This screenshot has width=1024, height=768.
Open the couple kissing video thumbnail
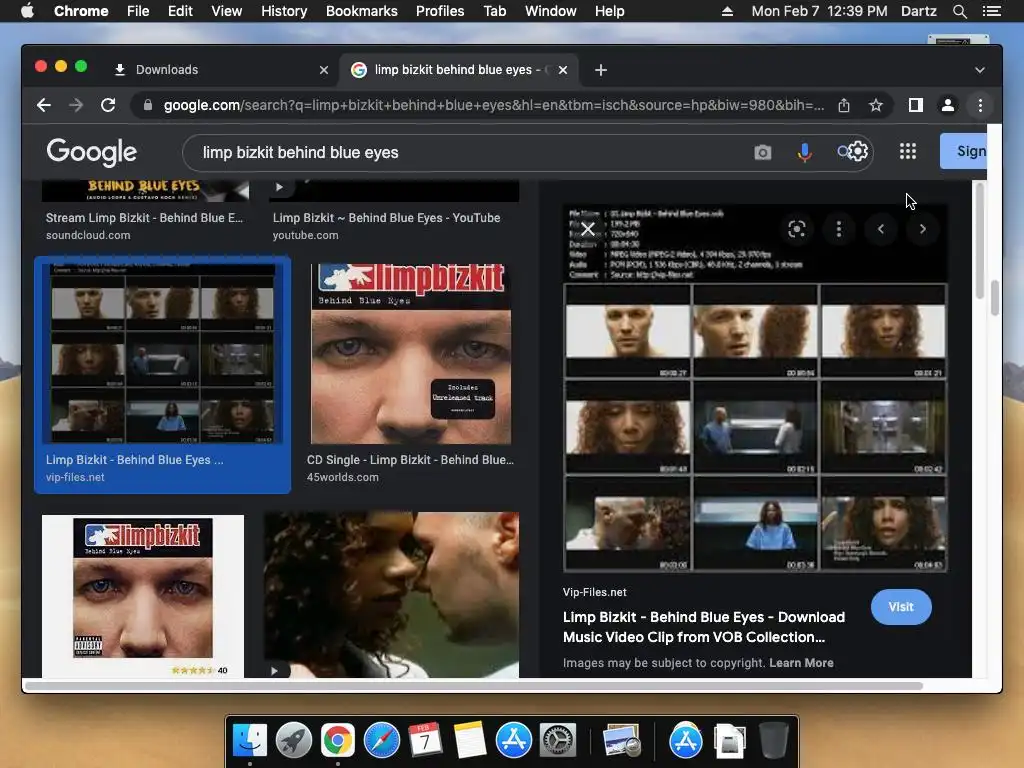(x=391, y=594)
